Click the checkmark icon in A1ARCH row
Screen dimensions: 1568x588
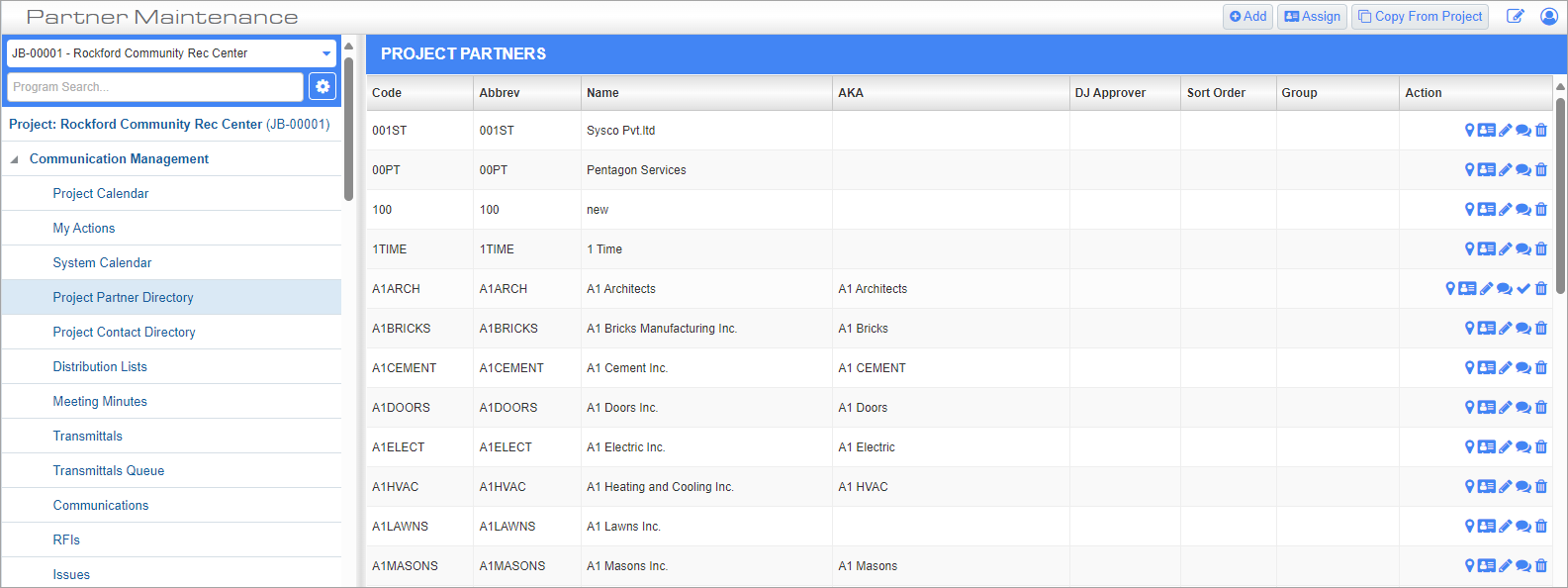[1523, 288]
